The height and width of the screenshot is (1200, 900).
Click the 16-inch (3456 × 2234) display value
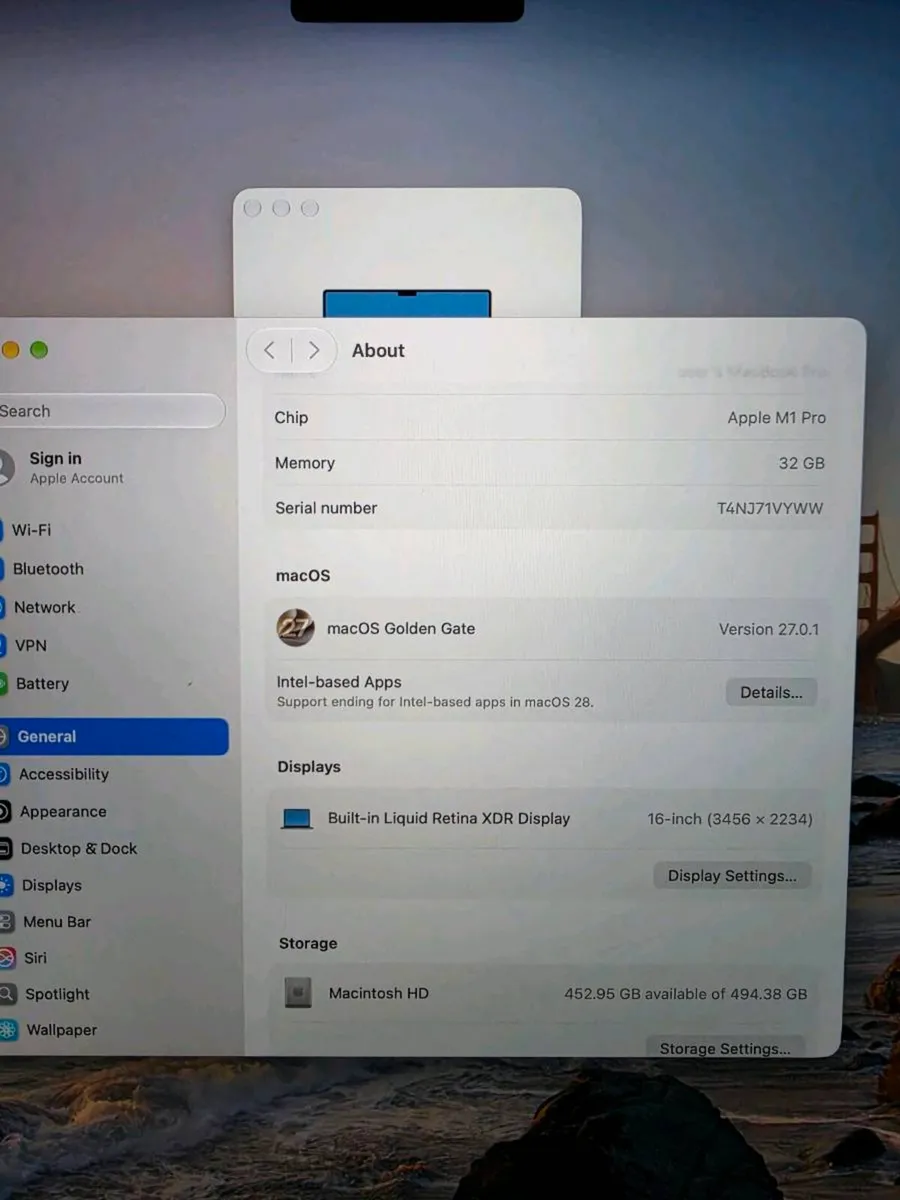pos(730,819)
